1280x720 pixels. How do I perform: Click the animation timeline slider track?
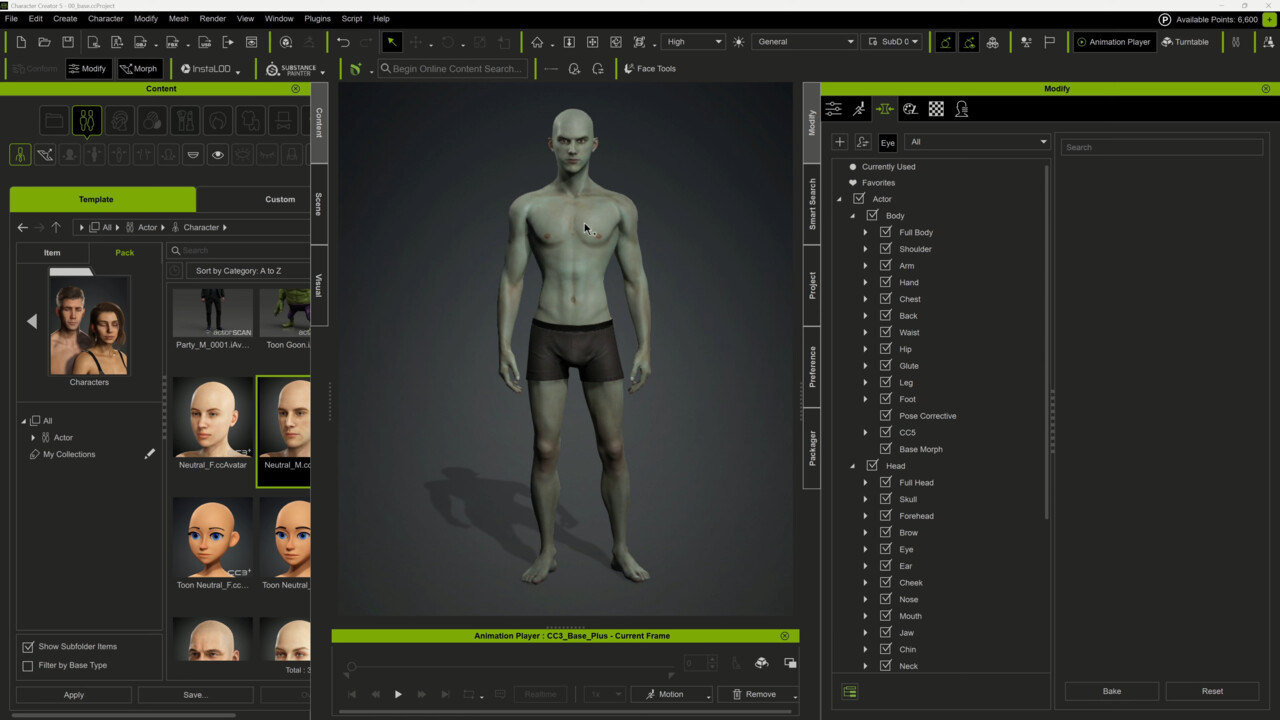512,667
